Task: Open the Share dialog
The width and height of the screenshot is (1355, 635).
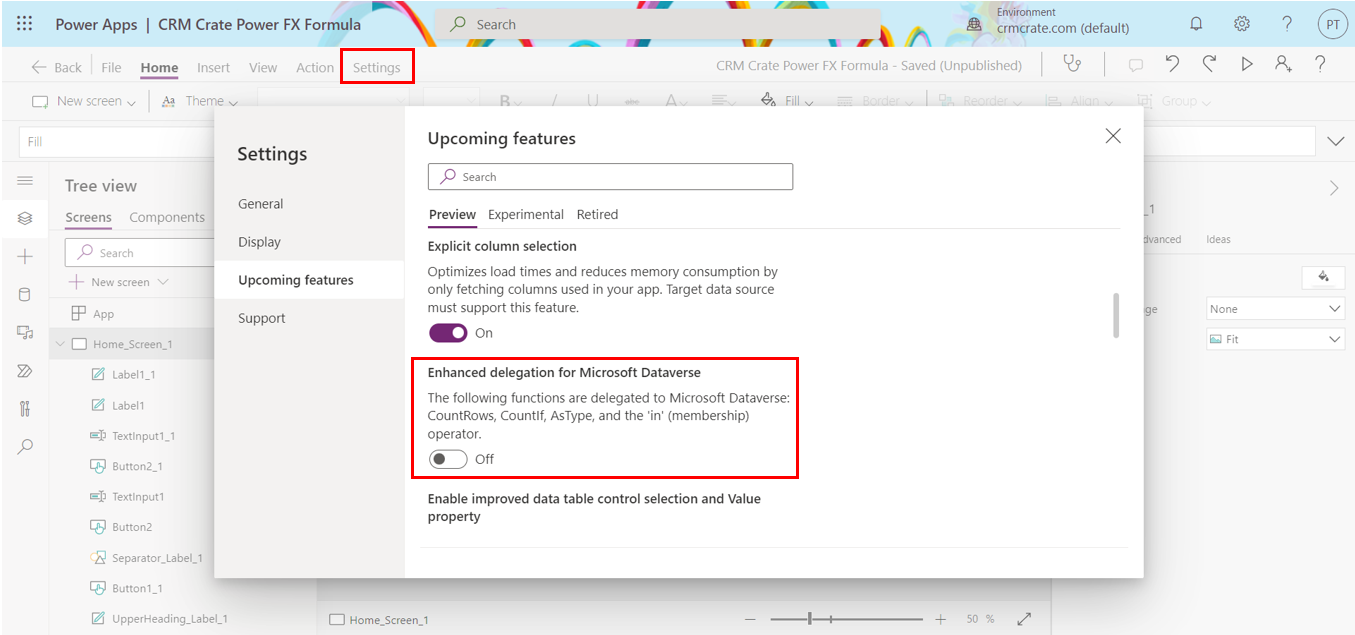Action: 1283,63
